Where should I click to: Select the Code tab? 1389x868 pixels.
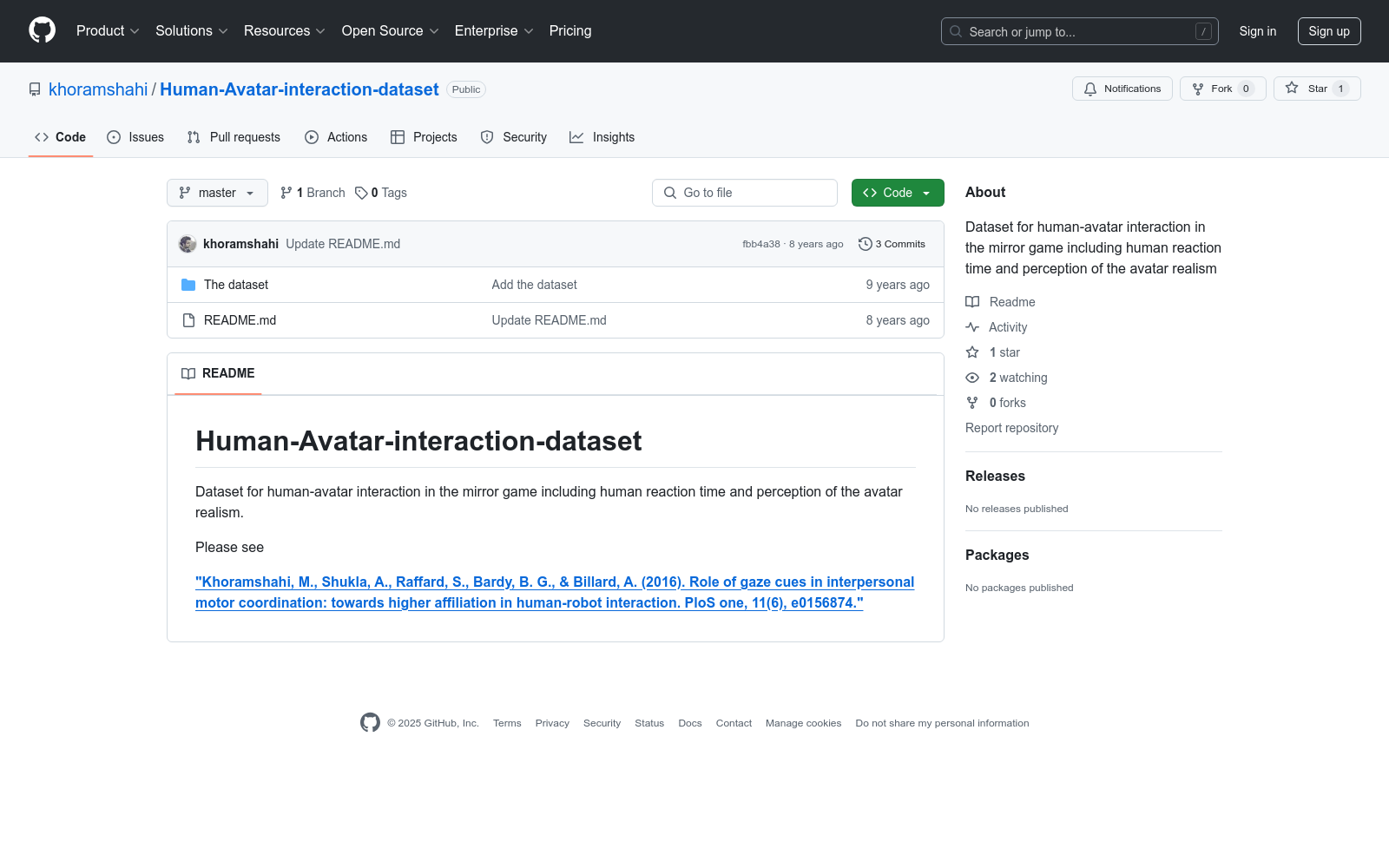(x=60, y=137)
